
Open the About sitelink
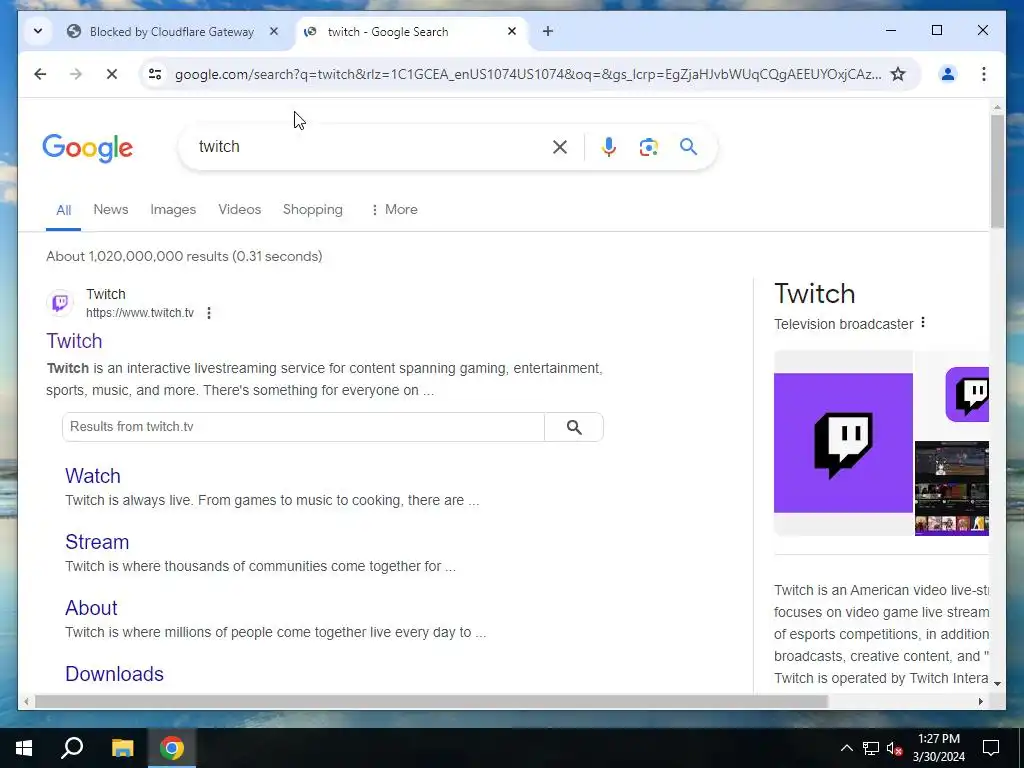tap(91, 607)
